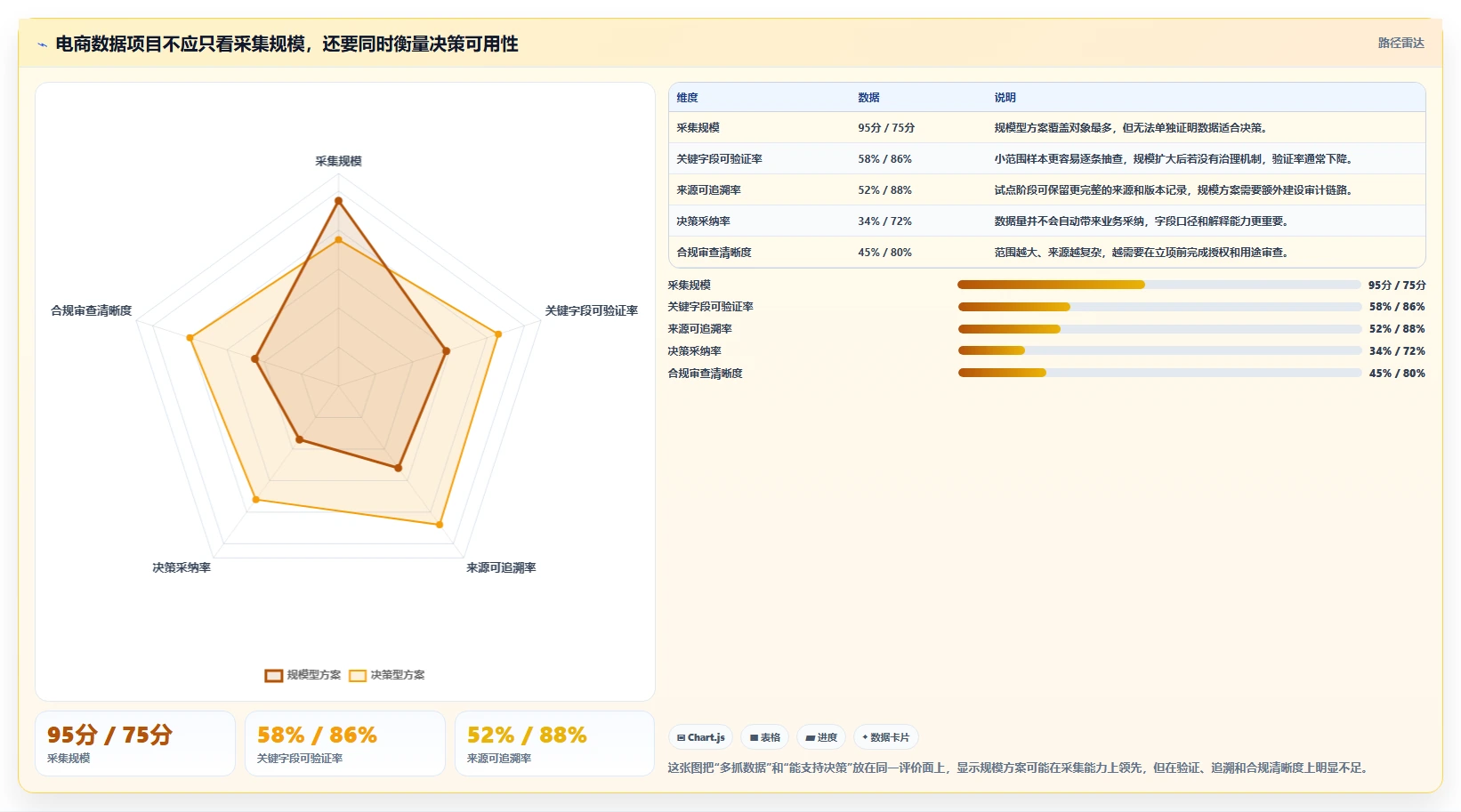Click the 34% / 72% table value
Image resolution: width=1461 pixels, height=812 pixels.
click(884, 221)
